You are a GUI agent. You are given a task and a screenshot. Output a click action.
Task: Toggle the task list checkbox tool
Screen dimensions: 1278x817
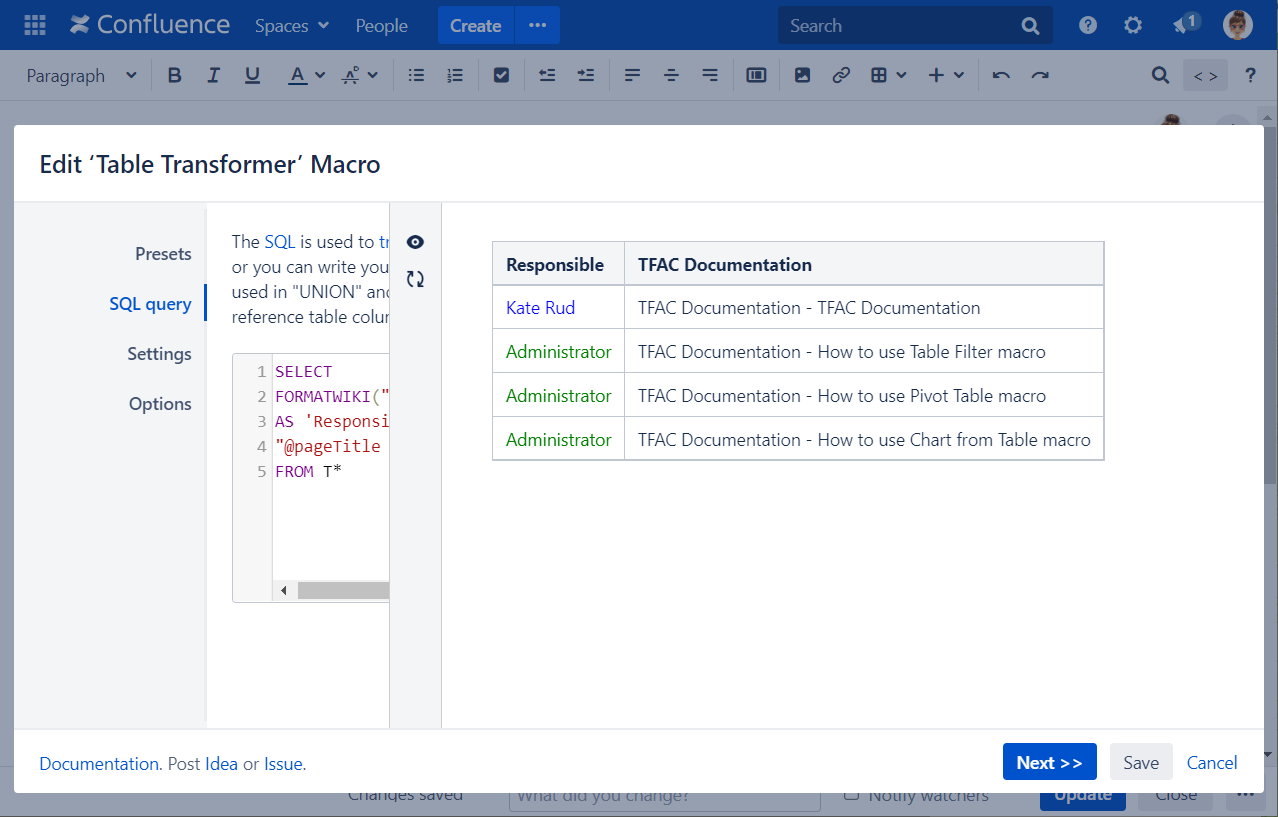coord(502,75)
